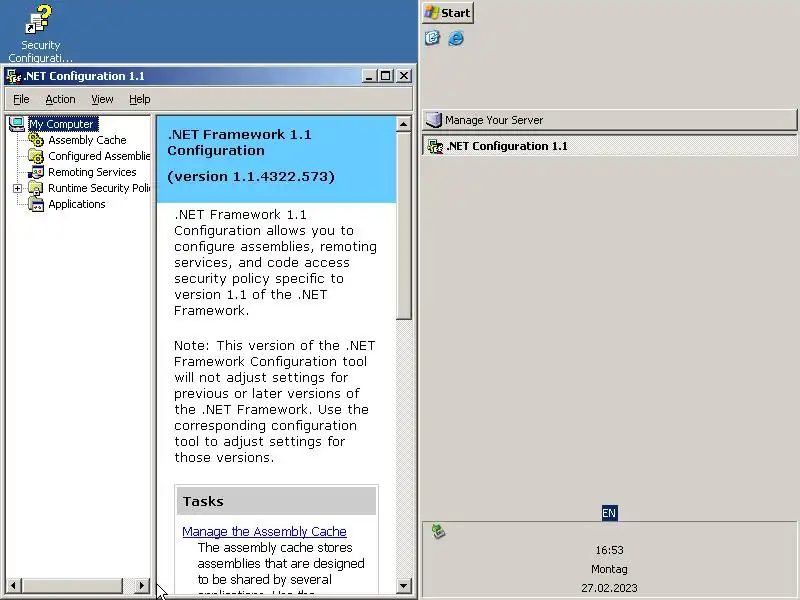
Task: Click the .NET Configuration 1.1 taskbar button
Action: (609, 146)
